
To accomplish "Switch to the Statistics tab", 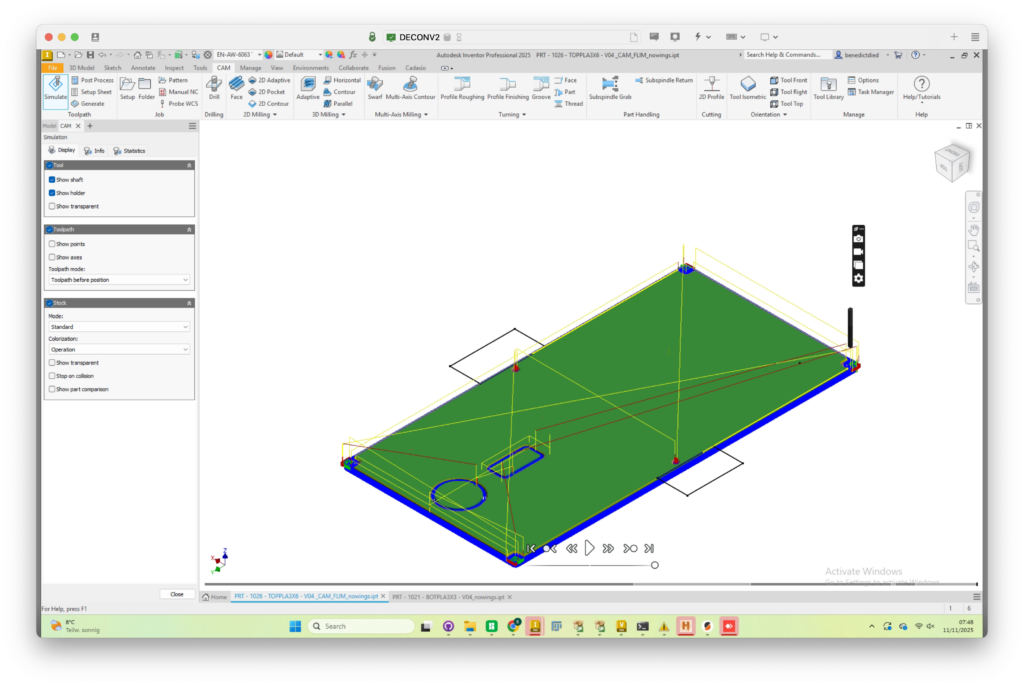I will 129,151.
